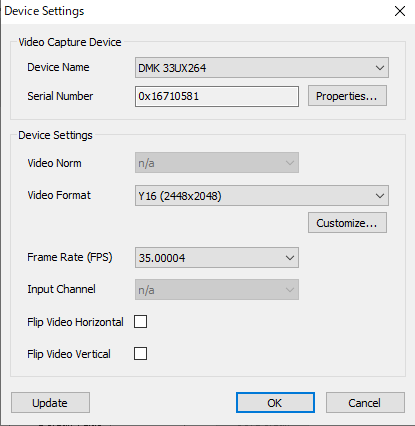This screenshot has width=415, height=426.
Task: Click the Device Name label text
Action: 58,67
